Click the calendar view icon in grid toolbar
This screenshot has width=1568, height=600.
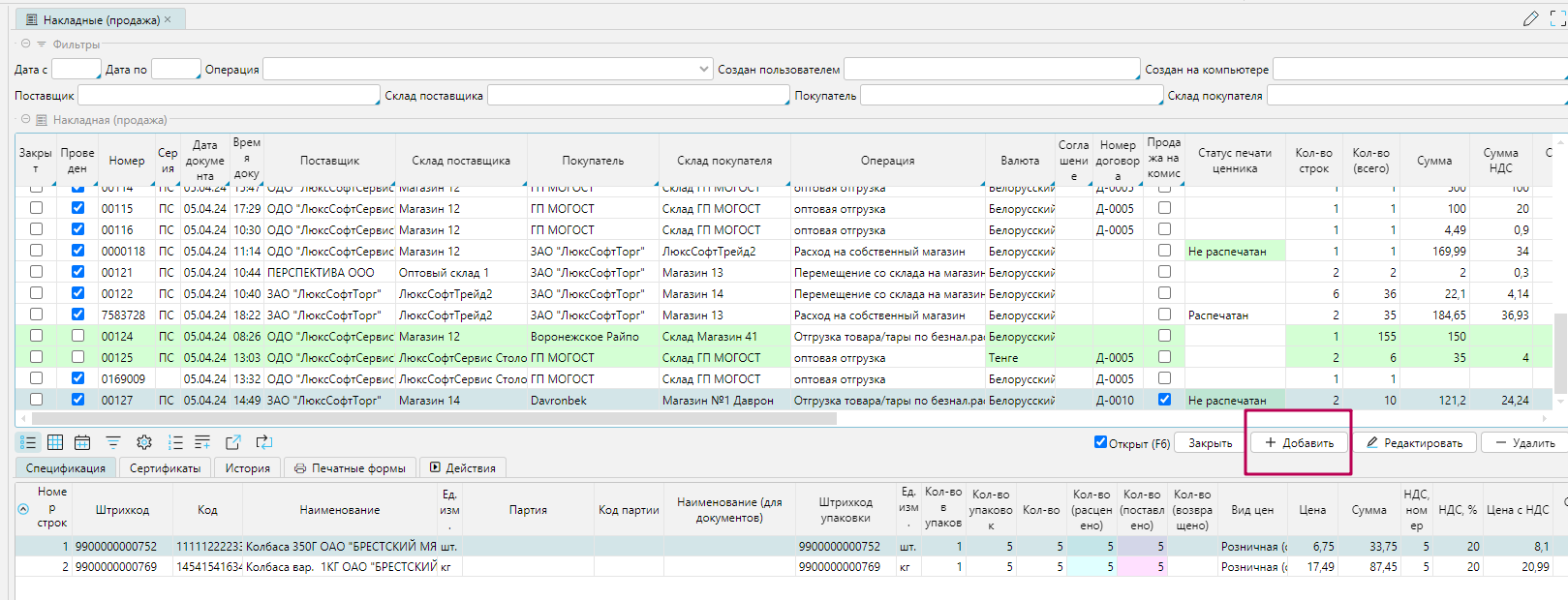tap(82, 442)
